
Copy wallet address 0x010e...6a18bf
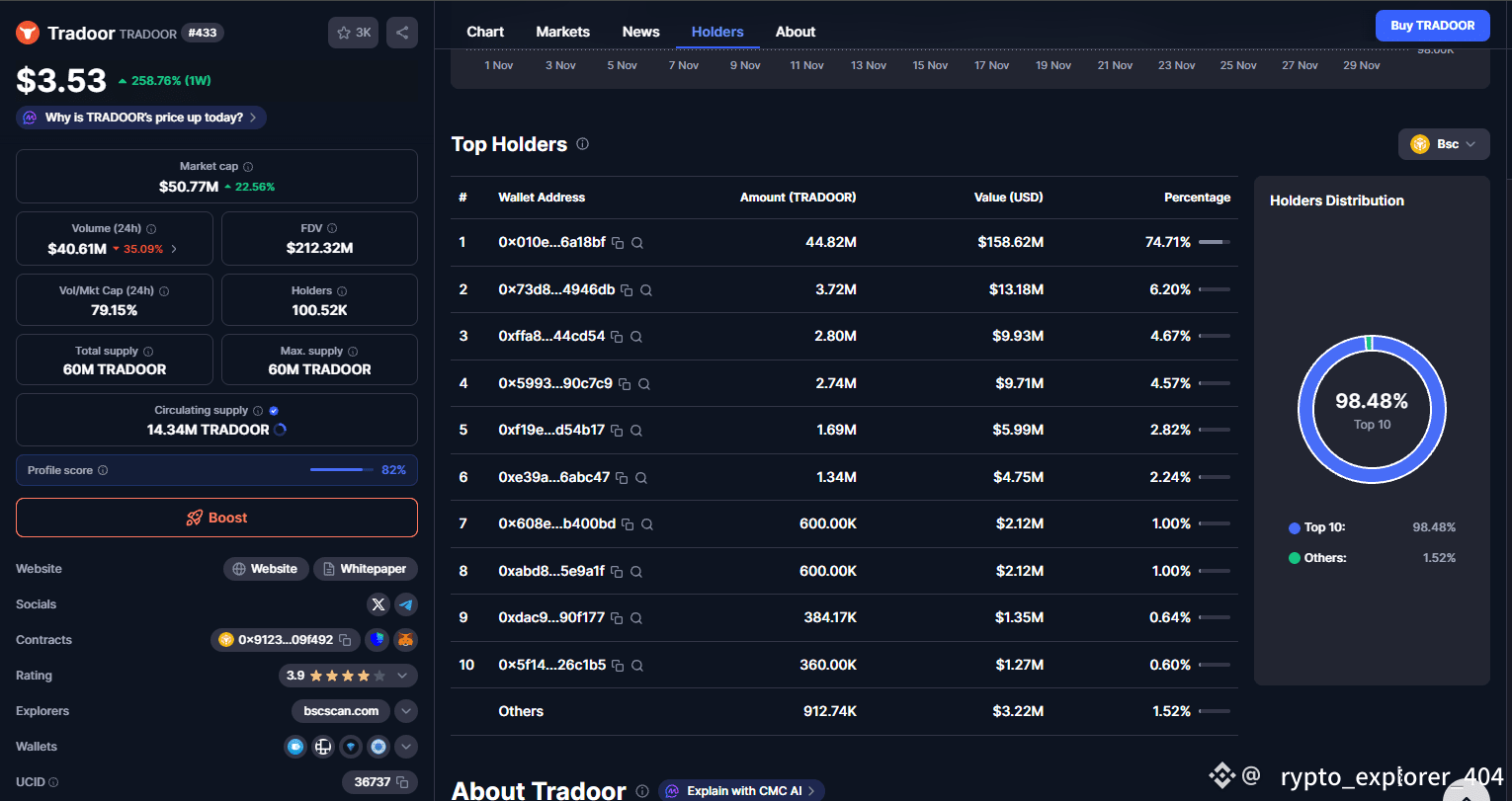coord(618,243)
